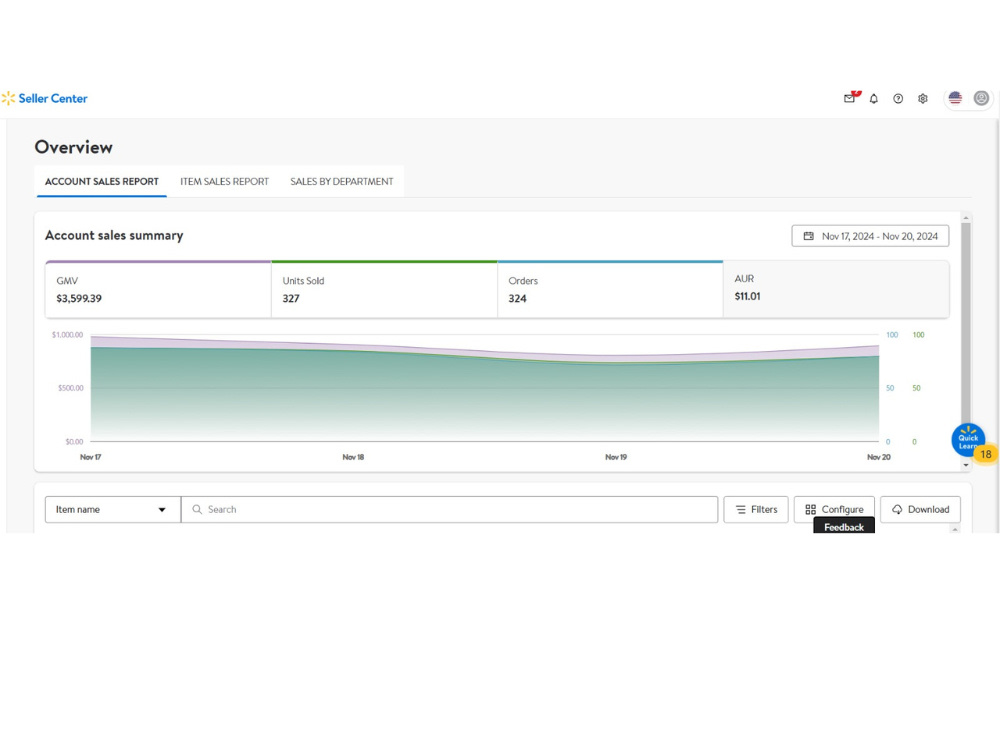Open the Feedback tab
Viewport: 1000px width, 750px height.
pyautogui.click(x=844, y=526)
